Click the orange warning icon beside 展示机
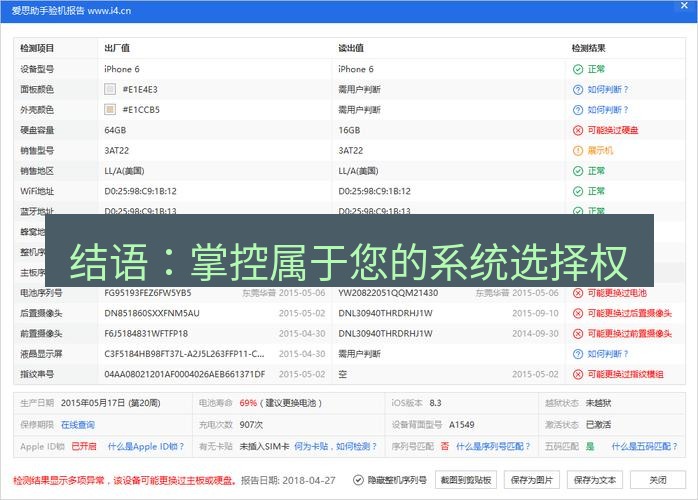The width and height of the screenshot is (698, 500). 577,150
